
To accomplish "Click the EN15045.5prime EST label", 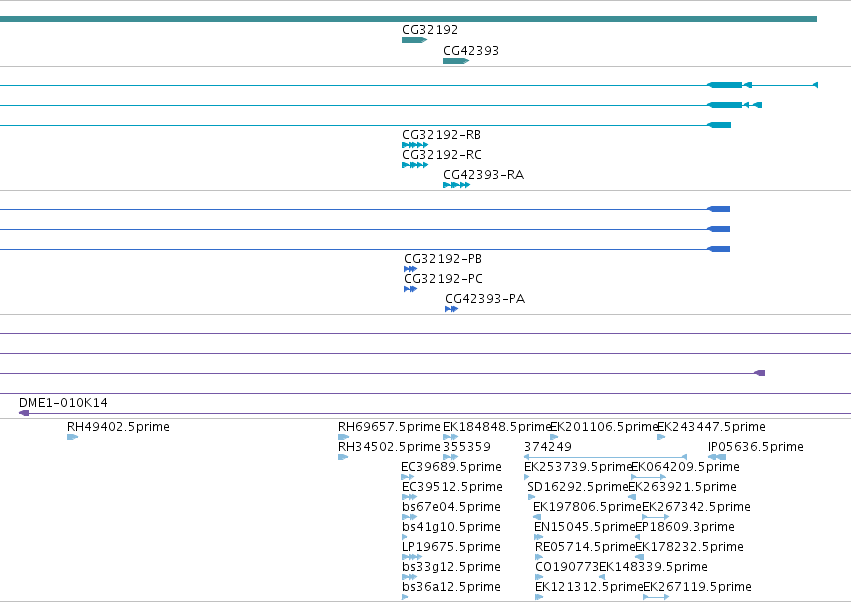I will [x=585, y=527].
